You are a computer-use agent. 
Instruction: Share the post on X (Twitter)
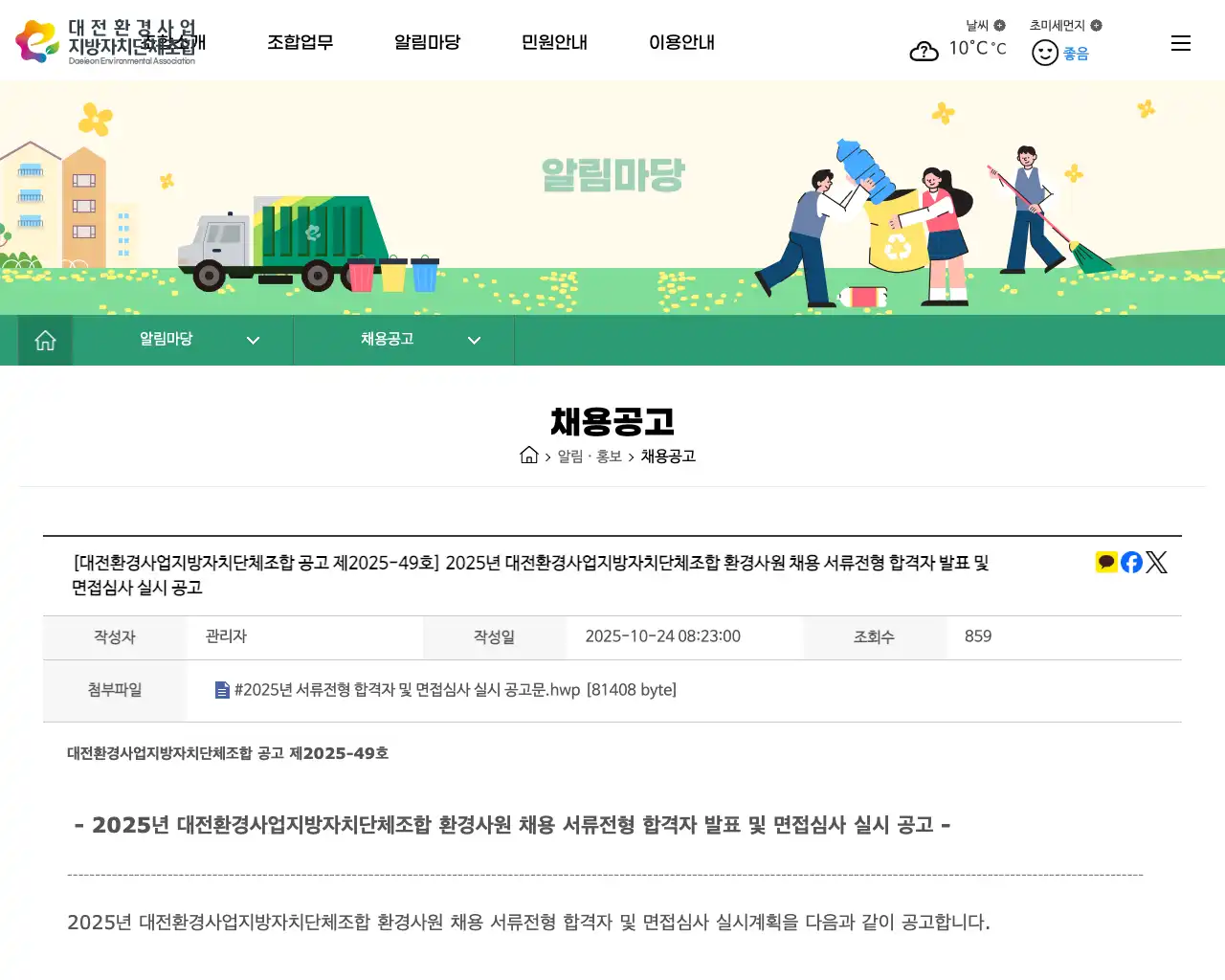[1156, 562]
